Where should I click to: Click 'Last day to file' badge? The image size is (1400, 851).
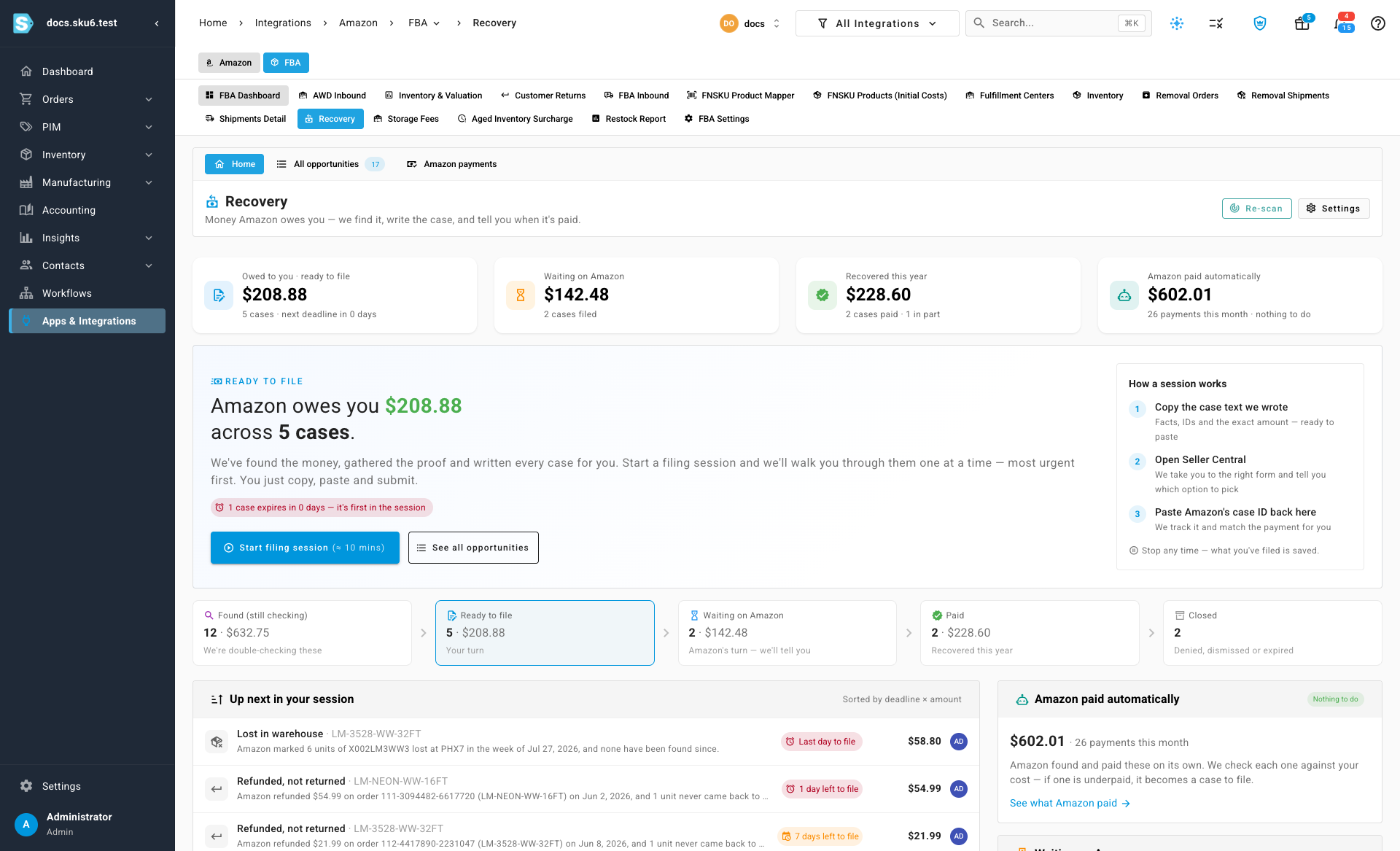(822, 742)
